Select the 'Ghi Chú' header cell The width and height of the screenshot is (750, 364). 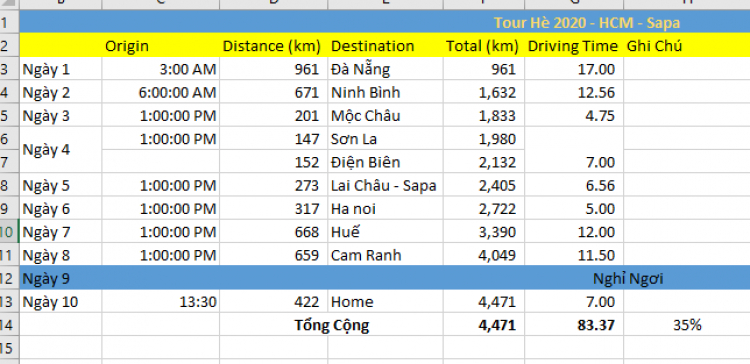[687, 46]
